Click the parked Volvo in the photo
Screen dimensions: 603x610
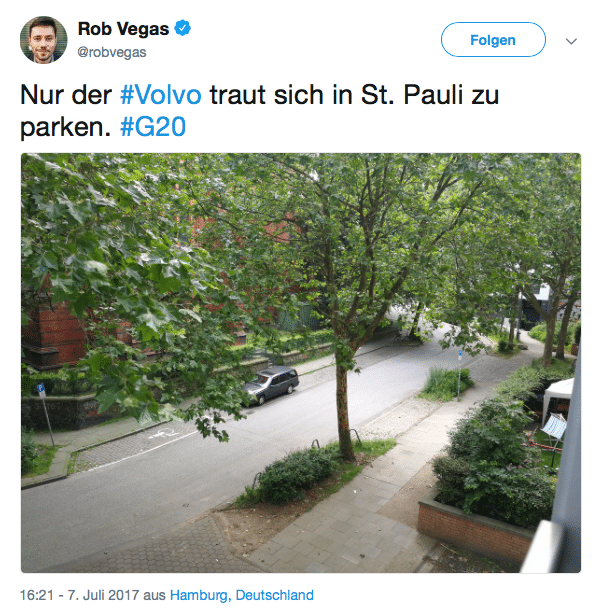(x=271, y=385)
